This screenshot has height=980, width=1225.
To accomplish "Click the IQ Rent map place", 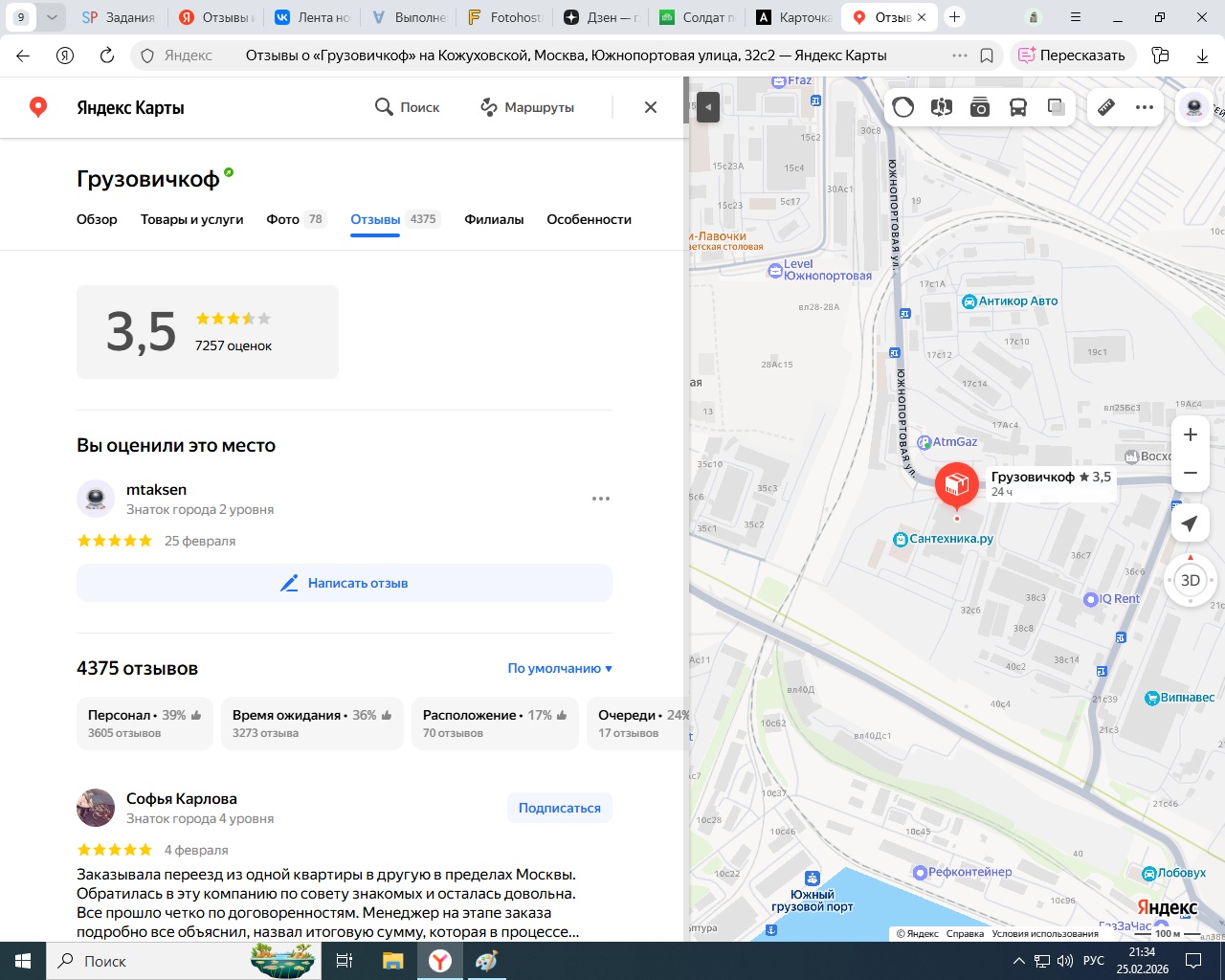I will coord(1111,599).
